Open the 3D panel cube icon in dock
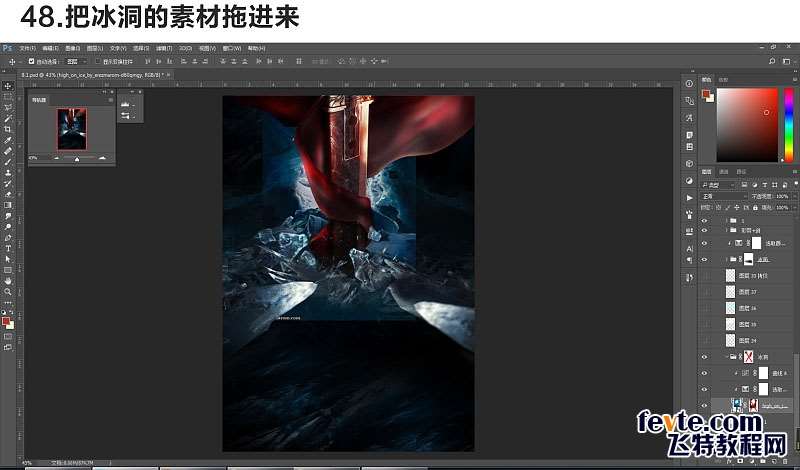The width and height of the screenshot is (800, 470). (689, 164)
